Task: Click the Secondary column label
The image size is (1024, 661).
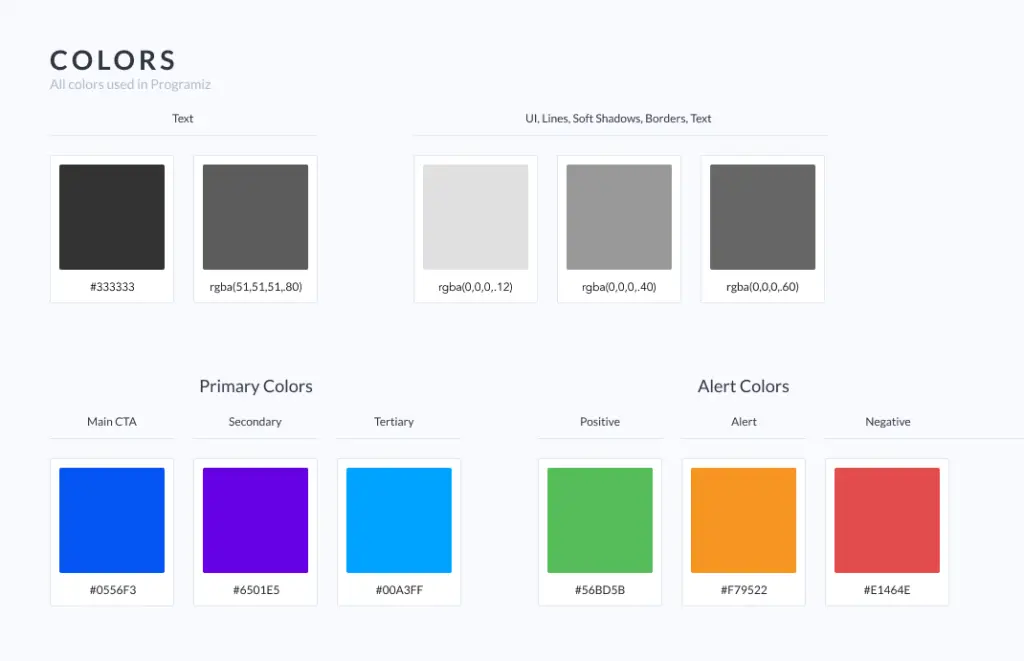Action: pos(255,421)
